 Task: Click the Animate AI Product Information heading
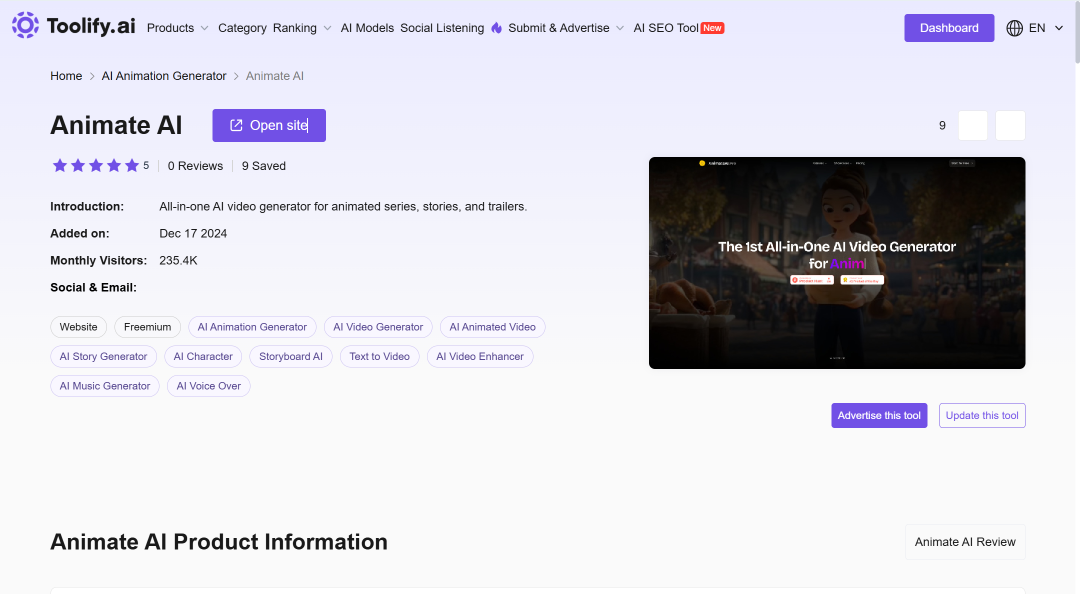219,542
